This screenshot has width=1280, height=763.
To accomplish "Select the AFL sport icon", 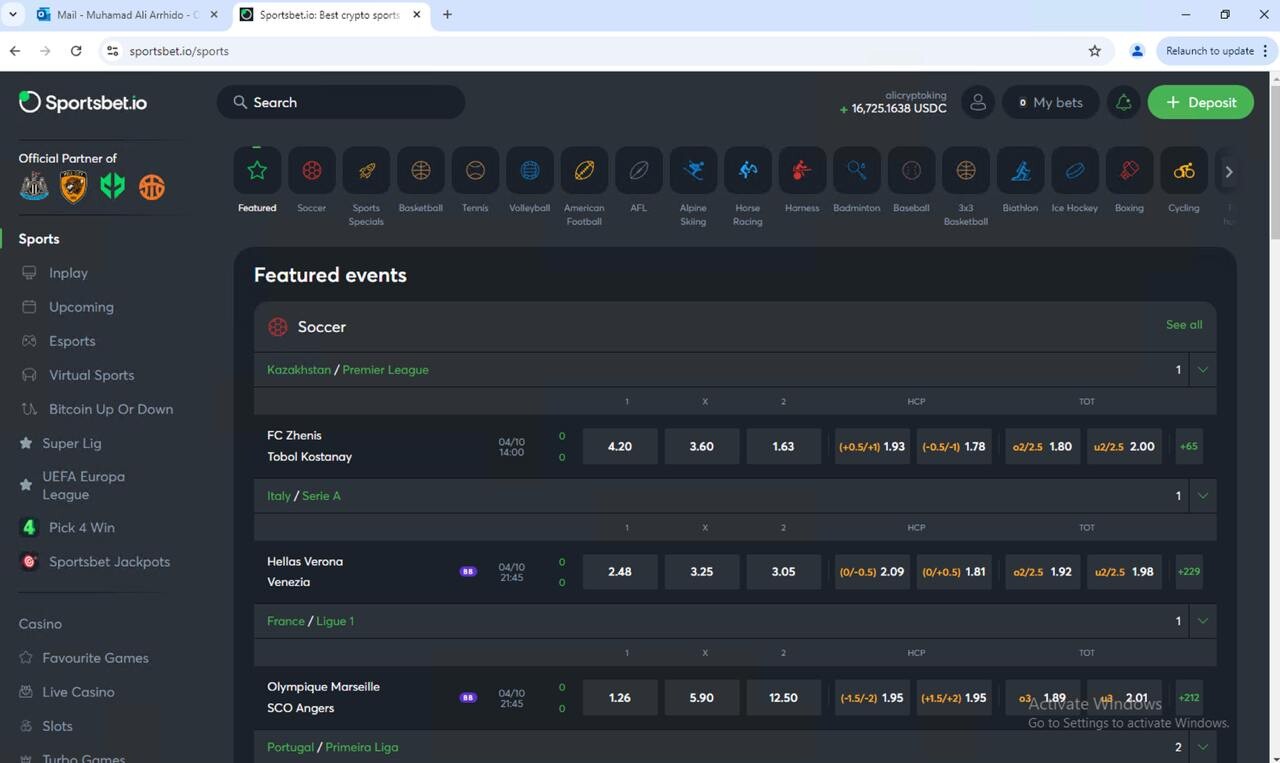I will click(639, 171).
